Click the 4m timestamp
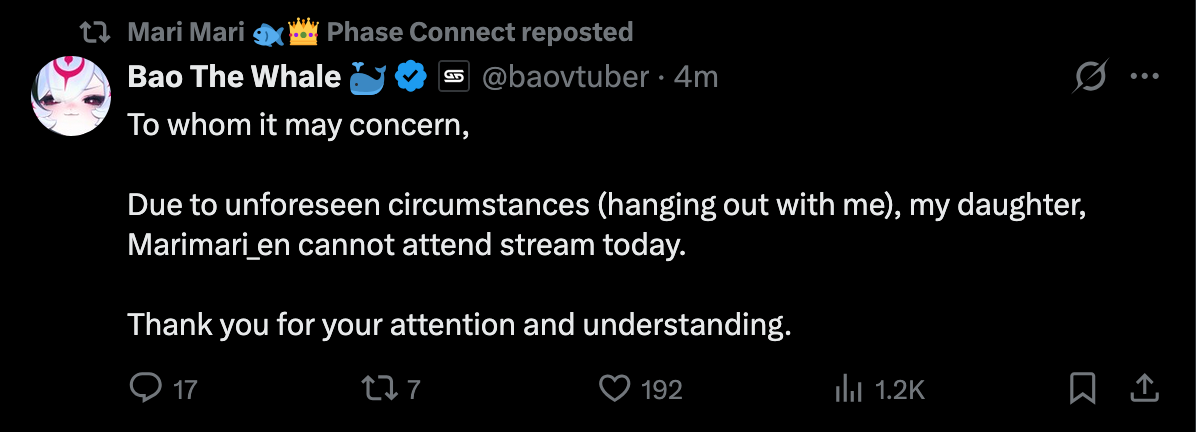 pyautogui.click(x=696, y=77)
